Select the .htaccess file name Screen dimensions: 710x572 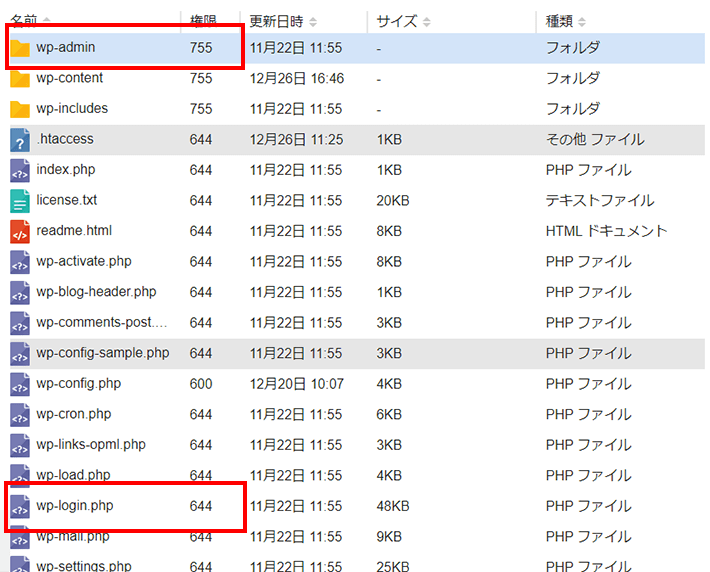tap(65, 139)
